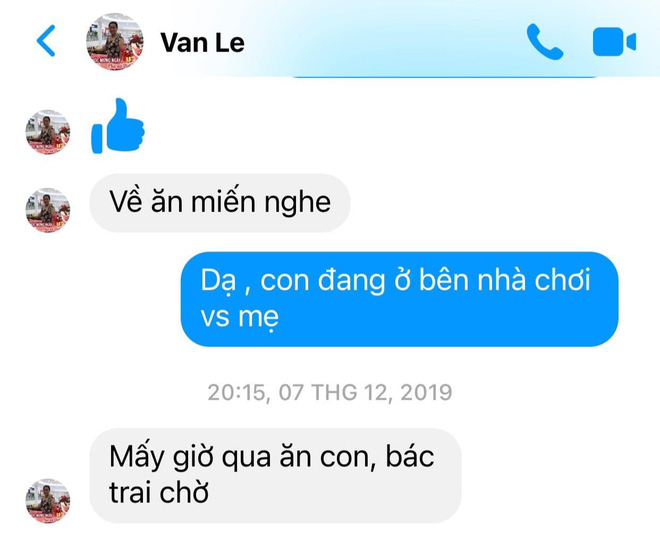Tap the avatar beside the thumbs-up sticker
Image resolution: width=660 pixels, height=555 pixels.
point(48,132)
